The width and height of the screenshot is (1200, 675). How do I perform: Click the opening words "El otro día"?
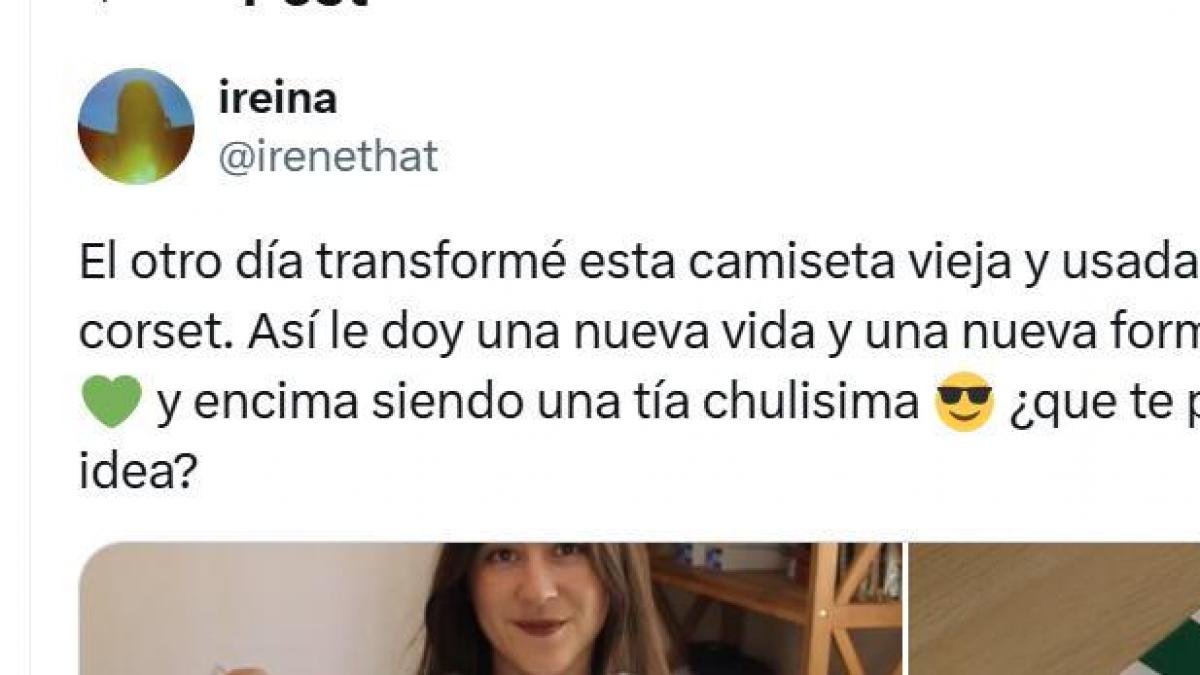tap(192, 265)
